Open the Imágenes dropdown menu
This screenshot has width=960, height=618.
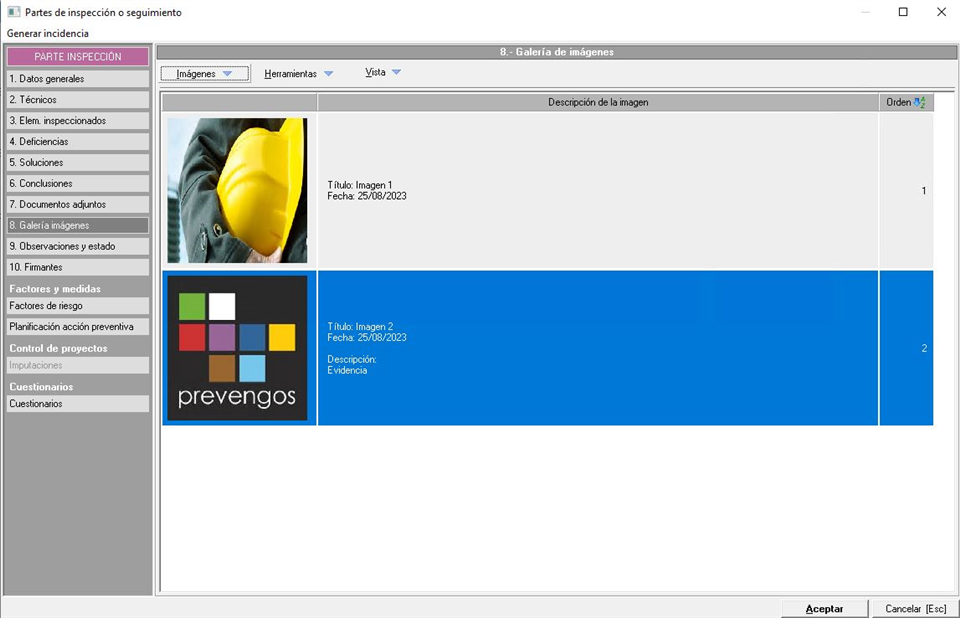(204, 74)
